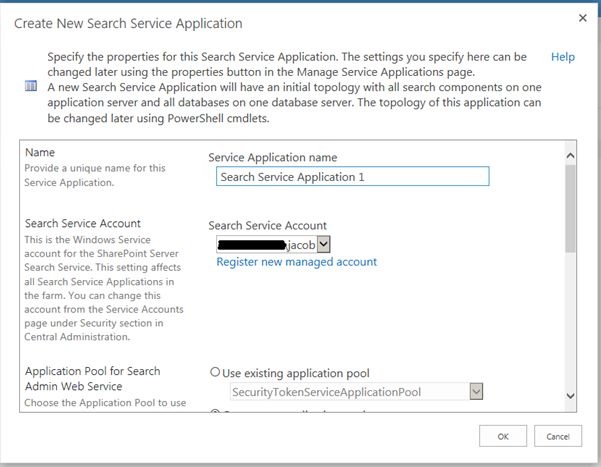The image size is (601, 467).
Task: Click the Search Service Account section heading
Action: pyautogui.click(x=83, y=223)
